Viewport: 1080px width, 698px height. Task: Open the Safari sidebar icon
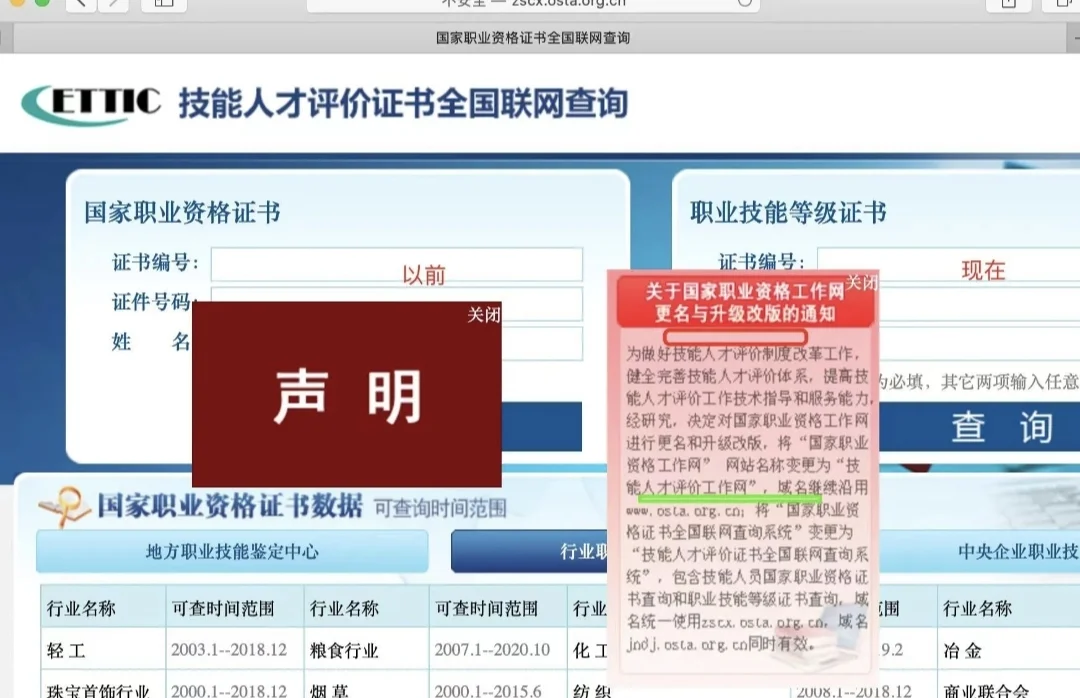164,5
